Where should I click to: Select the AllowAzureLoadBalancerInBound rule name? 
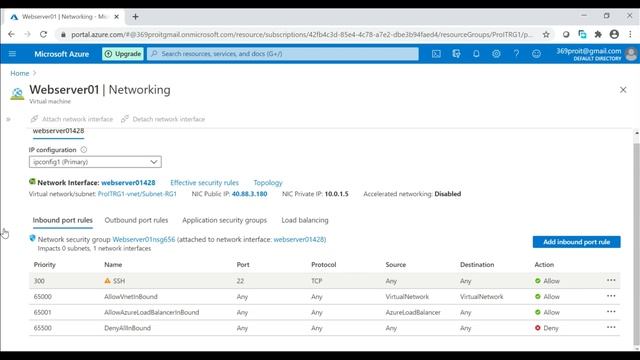coord(151,312)
